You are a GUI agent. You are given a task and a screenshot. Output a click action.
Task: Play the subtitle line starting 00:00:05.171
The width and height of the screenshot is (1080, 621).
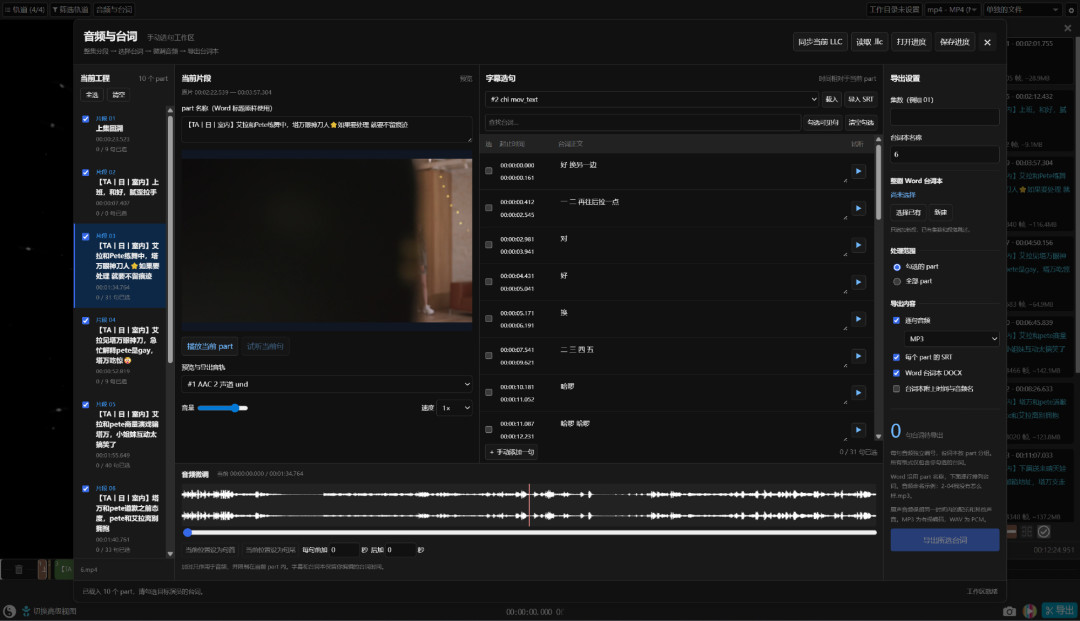[858, 319]
